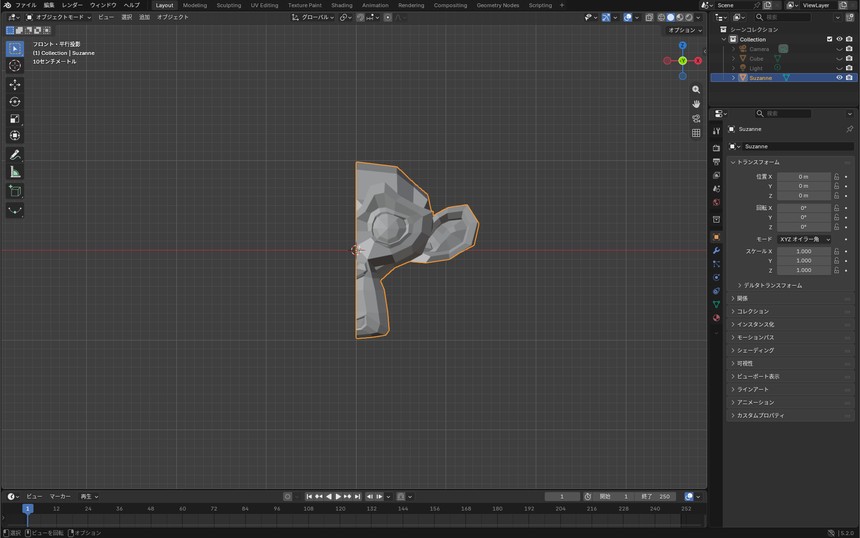Viewport: 860px width, 538px height.
Task: Switch to the Sculpting workspace tab
Action: (x=228, y=5)
